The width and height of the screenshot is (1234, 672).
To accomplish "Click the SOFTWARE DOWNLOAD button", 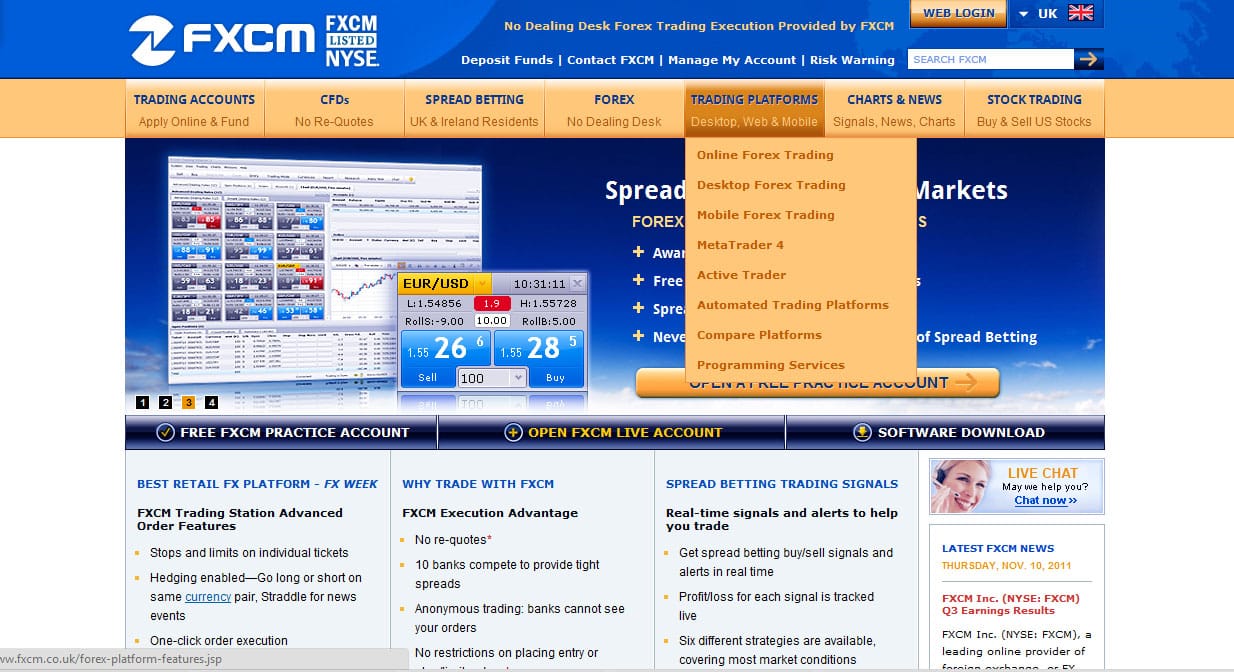I will coord(945,433).
